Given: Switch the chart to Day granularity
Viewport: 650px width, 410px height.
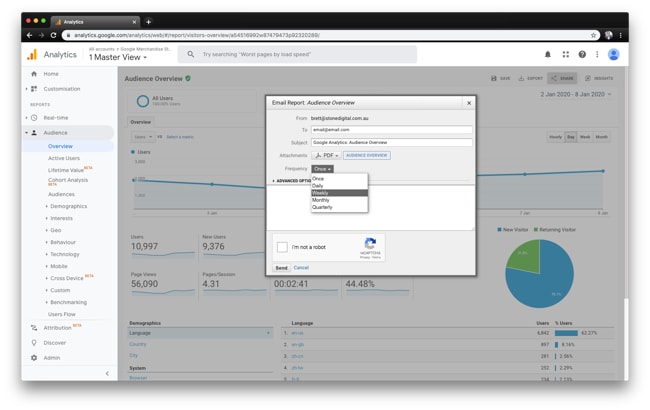Looking at the screenshot, I should point(571,137).
